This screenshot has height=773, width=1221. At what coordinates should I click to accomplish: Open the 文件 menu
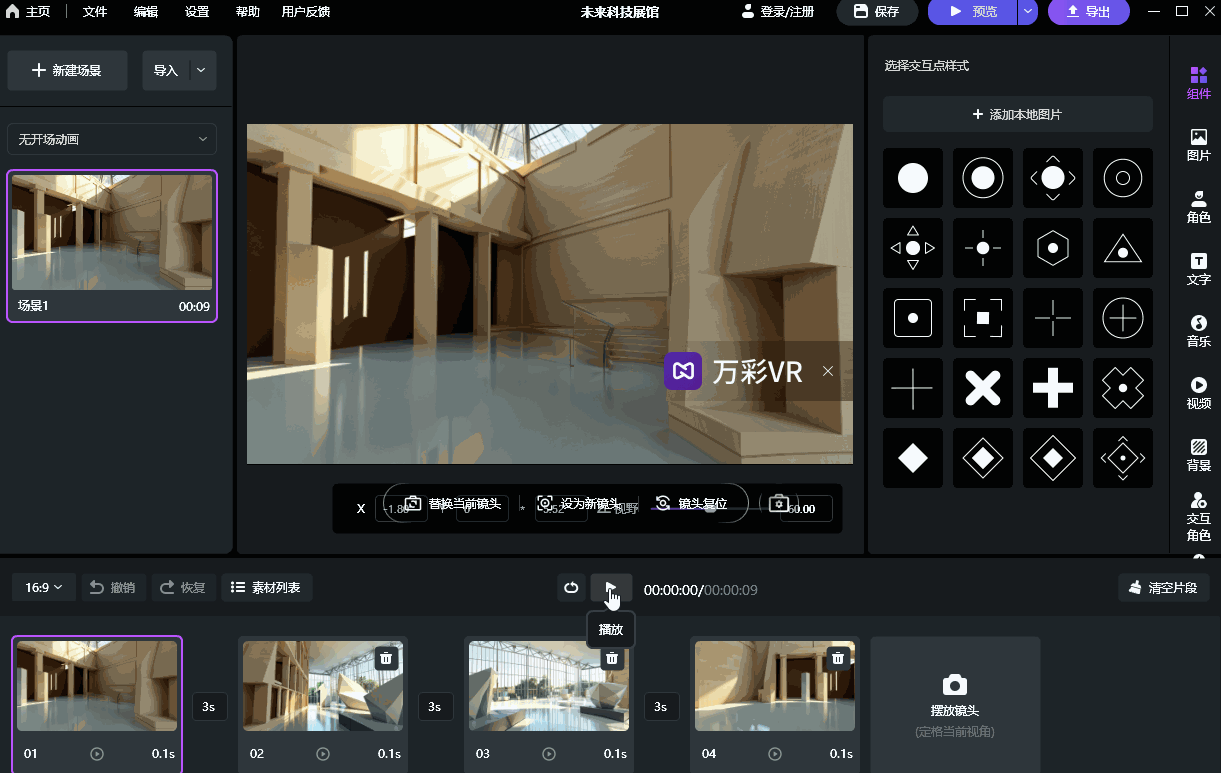[94, 12]
